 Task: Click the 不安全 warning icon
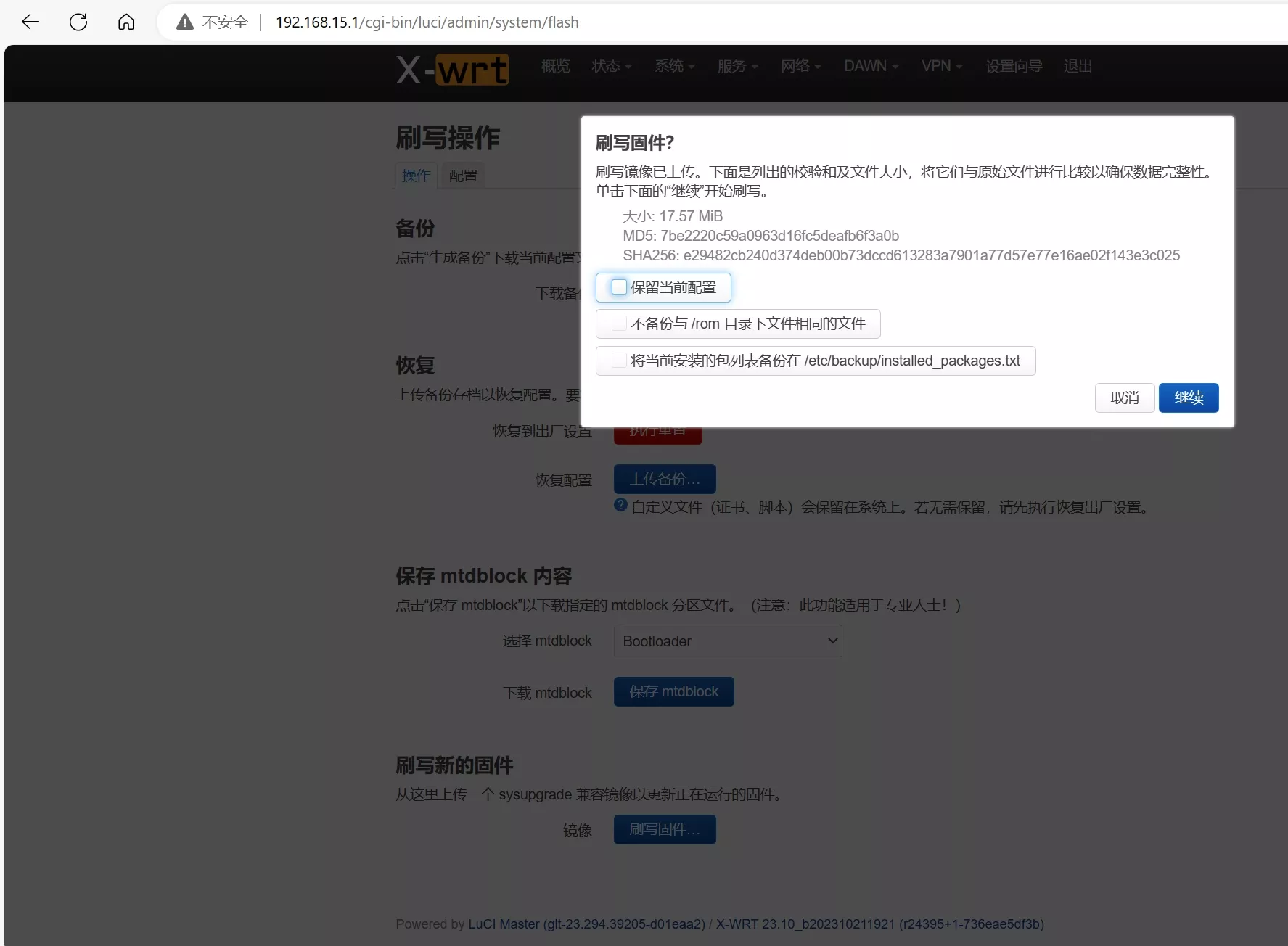(185, 22)
